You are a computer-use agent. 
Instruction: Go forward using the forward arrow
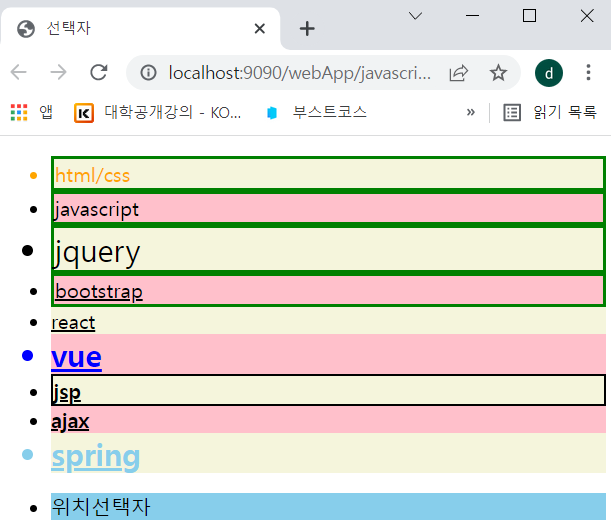[x=58, y=73]
